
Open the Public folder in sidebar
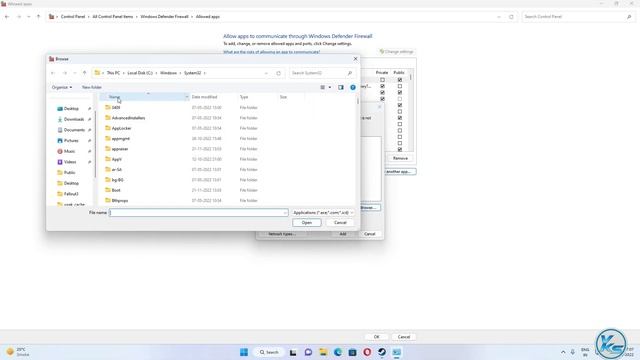(69, 172)
